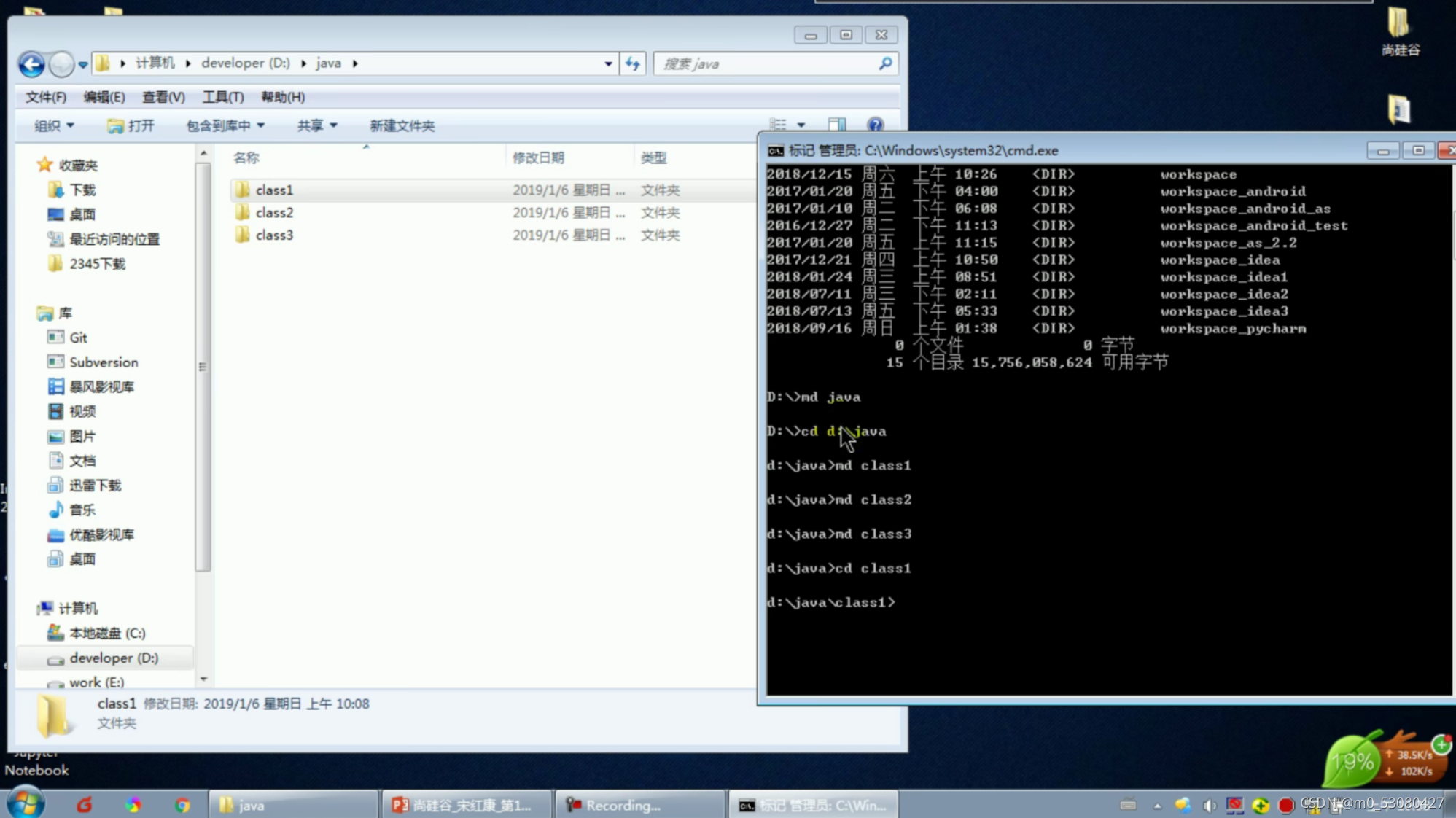The height and width of the screenshot is (818, 1456).
Task: Click the Windows Start orb
Action: (26, 803)
